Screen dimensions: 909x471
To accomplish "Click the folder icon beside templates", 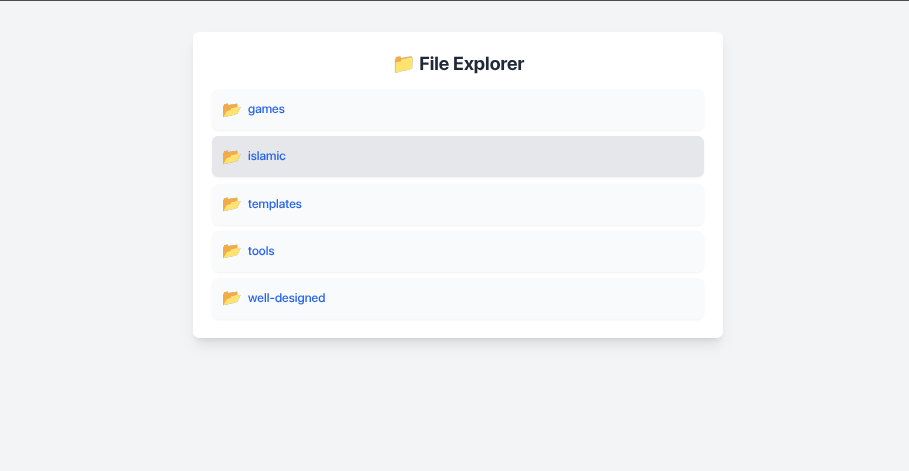I will [231, 204].
